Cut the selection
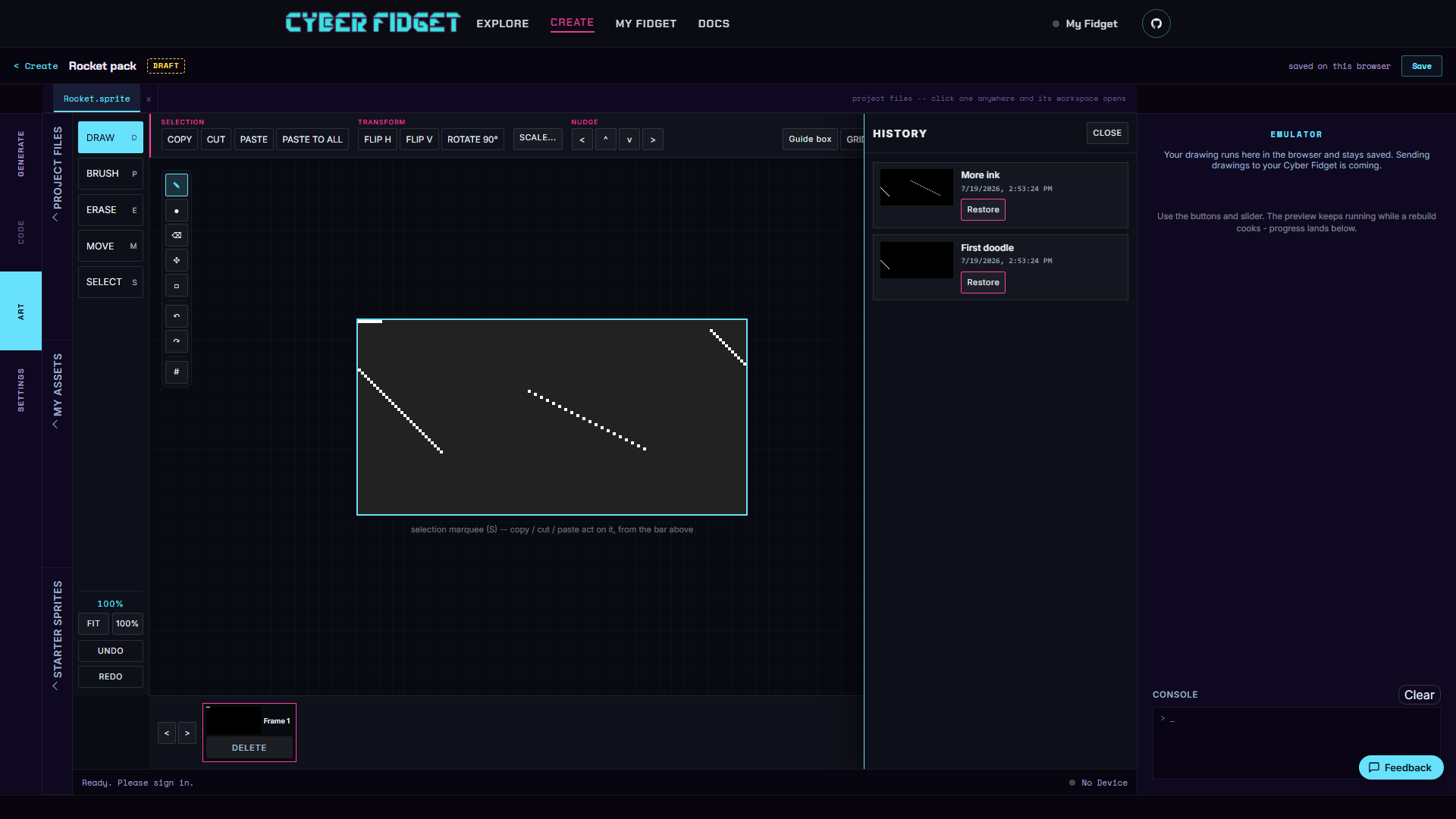Screen dimensions: 1456x819 pyautogui.click(x=216, y=140)
